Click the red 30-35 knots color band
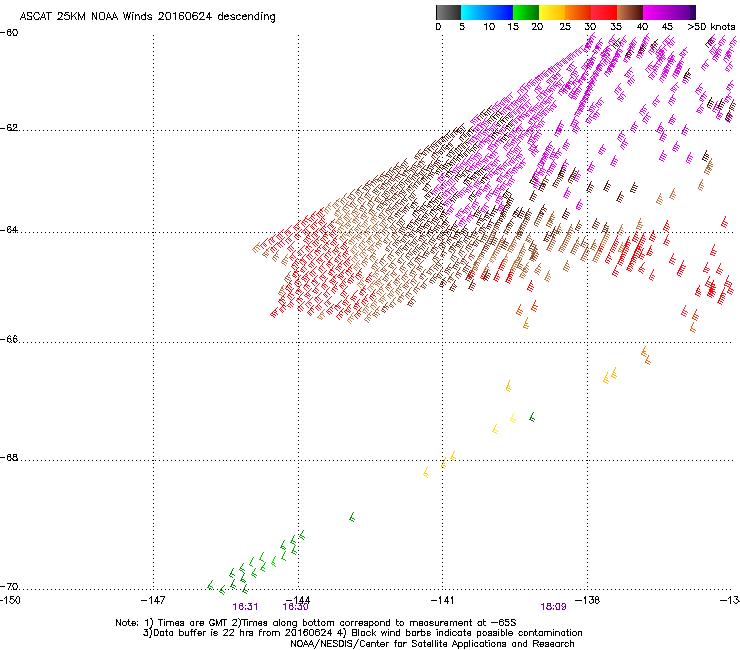The width and height of the screenshot is (740, 650). tap(604, 12)
